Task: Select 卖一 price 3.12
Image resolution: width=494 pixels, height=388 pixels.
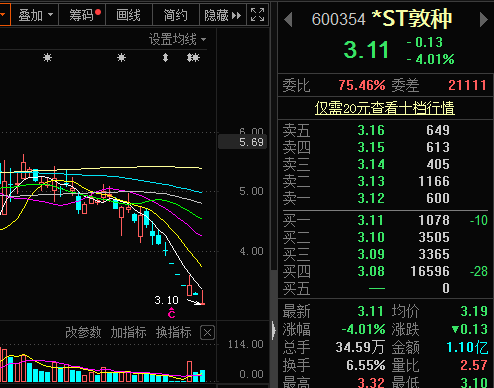Action: pyautogui.click(x=371, y=198)
